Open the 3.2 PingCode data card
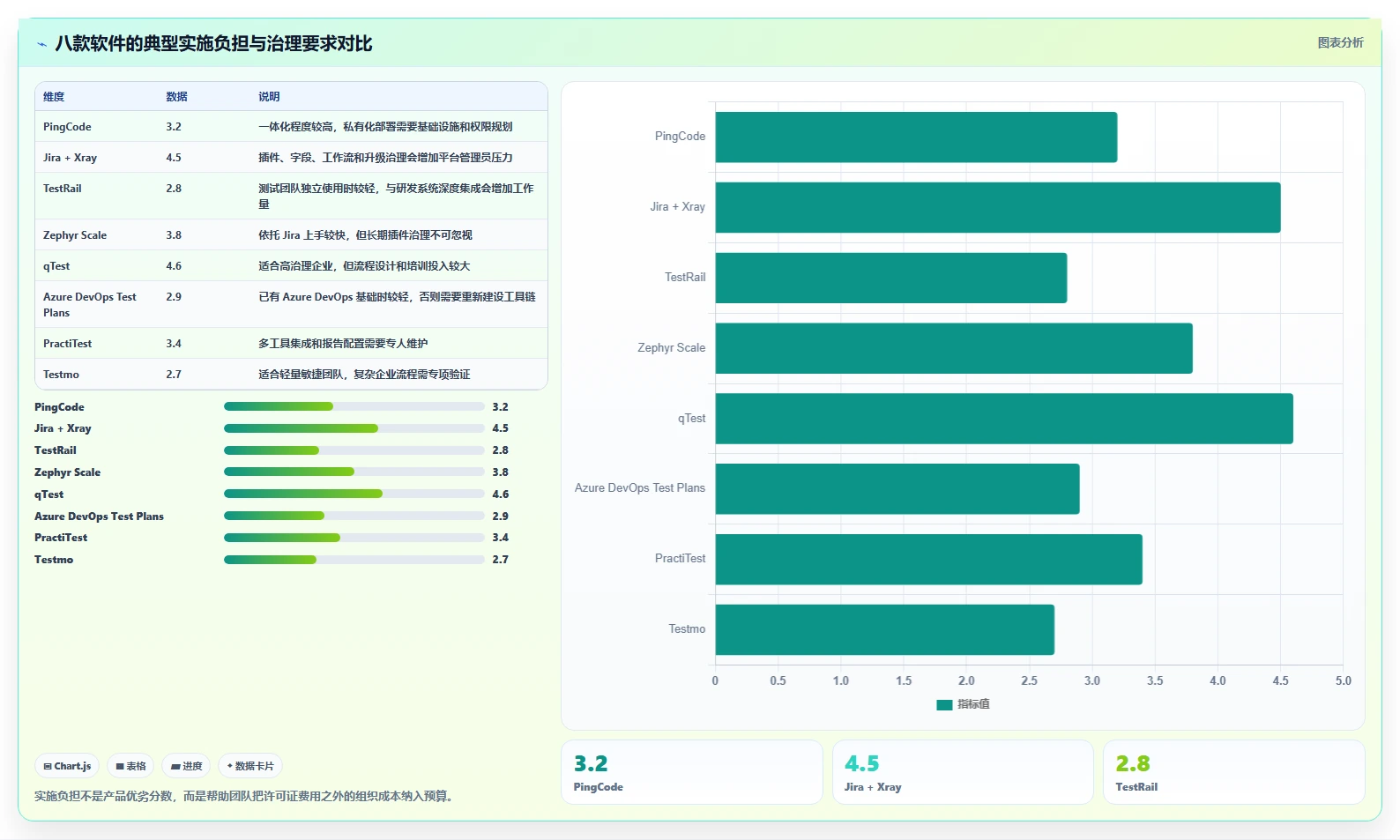Image resolution: width=1400 pixels, height=840 pixels. click(692, 772)
